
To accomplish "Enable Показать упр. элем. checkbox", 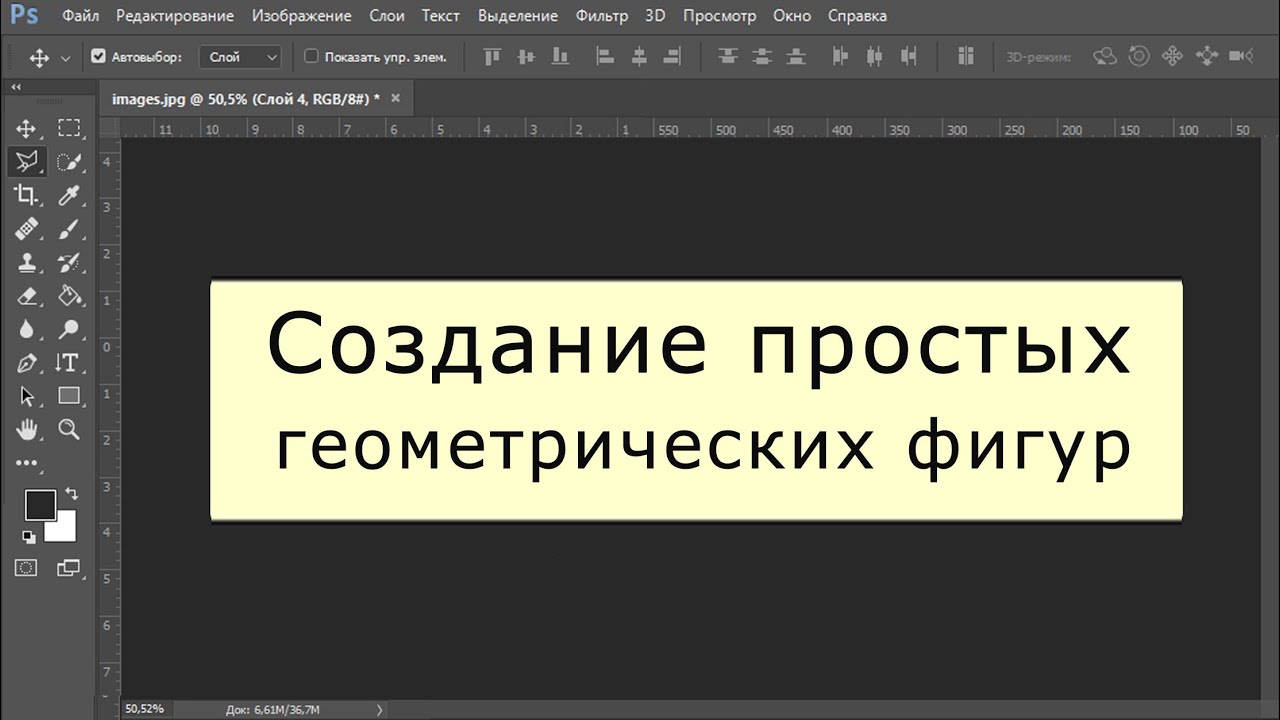I will [x=311, y=57].
